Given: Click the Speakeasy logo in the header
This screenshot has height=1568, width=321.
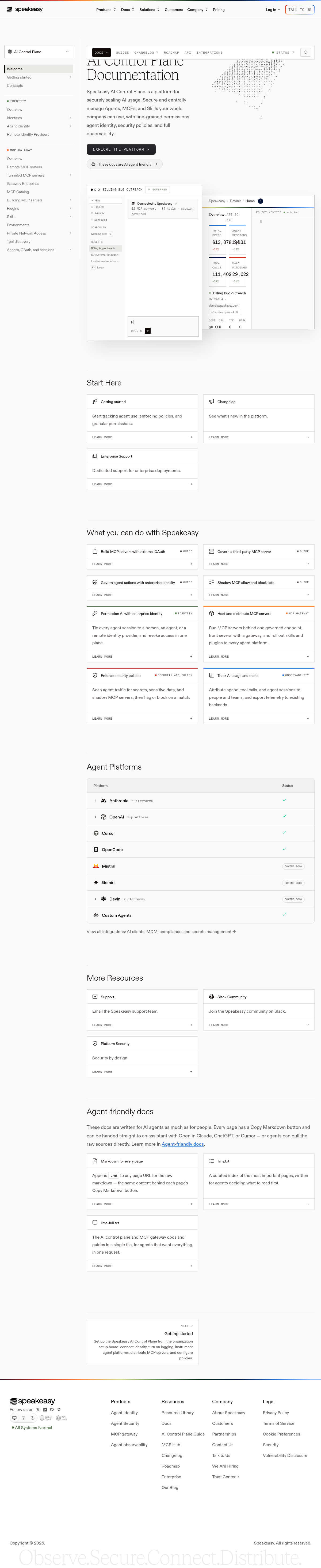Looking at the screenshot, I should click(24, 10).
